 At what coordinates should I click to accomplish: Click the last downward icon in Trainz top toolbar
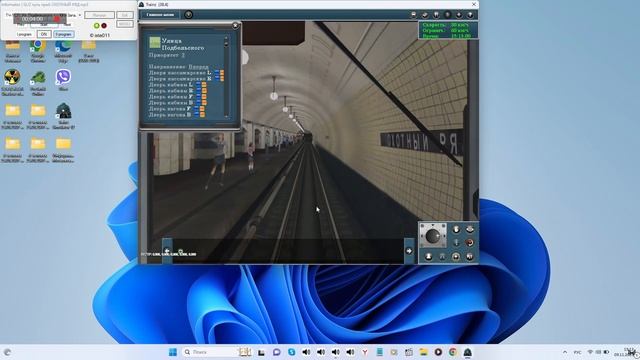[x=470, y=15]
